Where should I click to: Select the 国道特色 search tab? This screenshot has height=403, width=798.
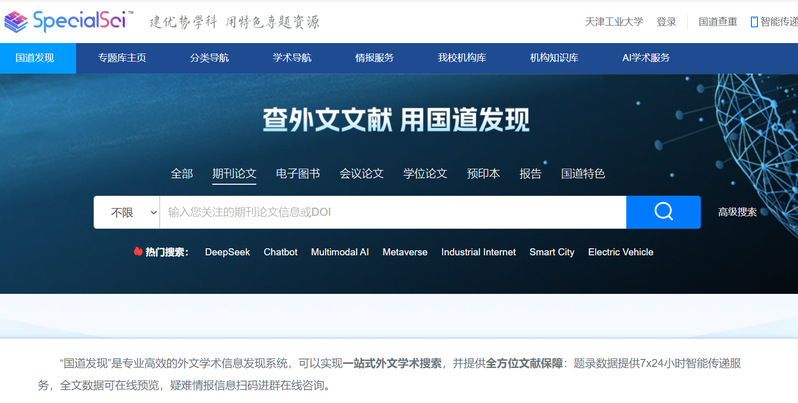tap(583, 173)
